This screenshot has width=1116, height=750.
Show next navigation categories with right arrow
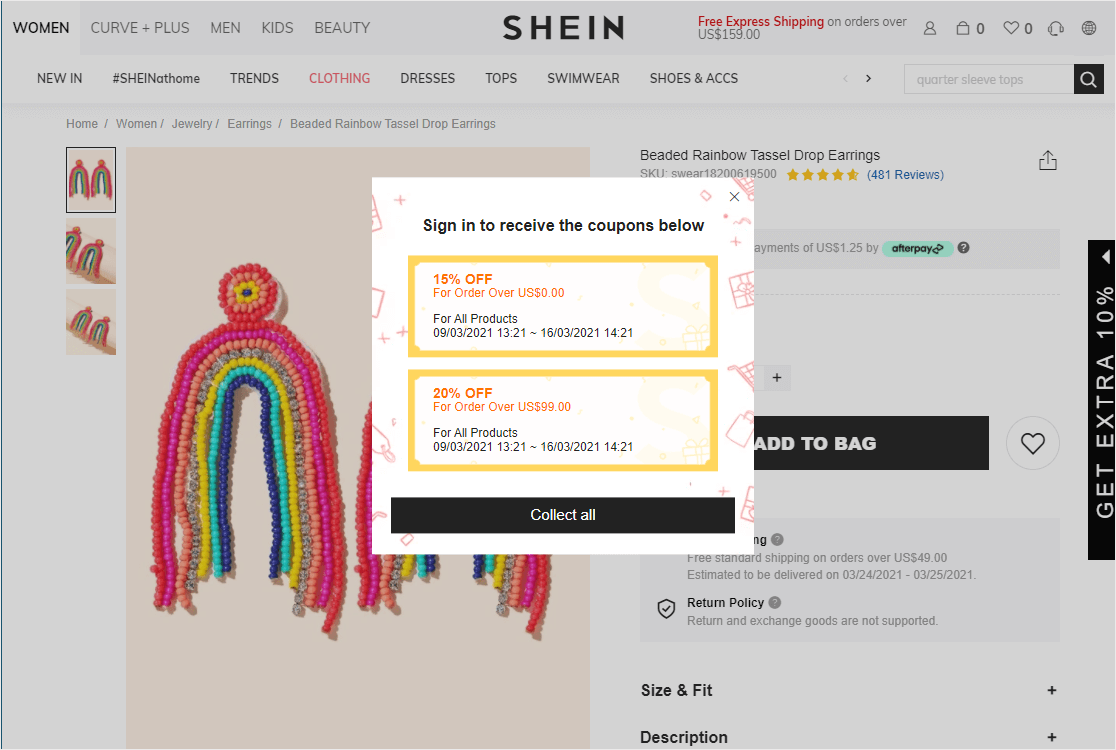(868, 78)
